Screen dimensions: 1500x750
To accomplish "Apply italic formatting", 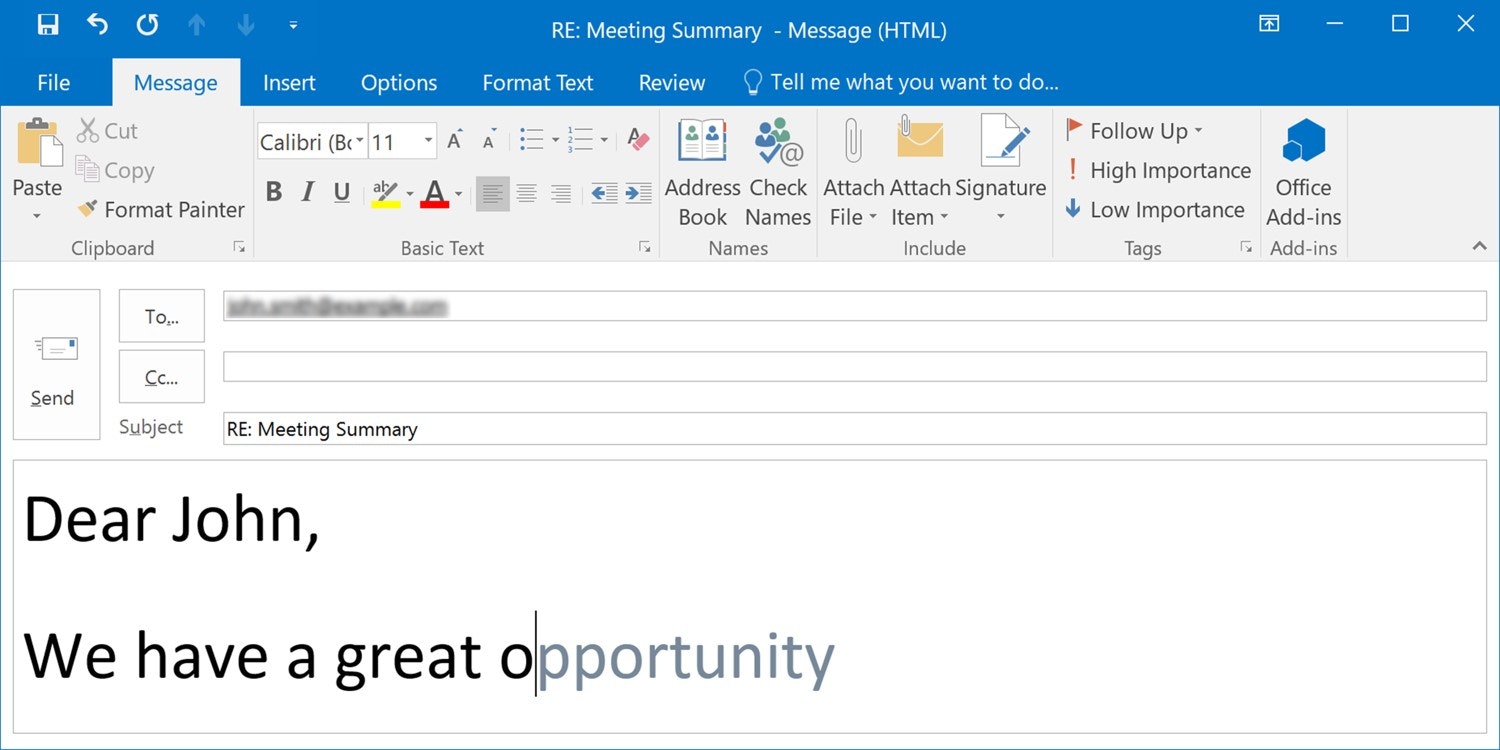I will [306, 192].
